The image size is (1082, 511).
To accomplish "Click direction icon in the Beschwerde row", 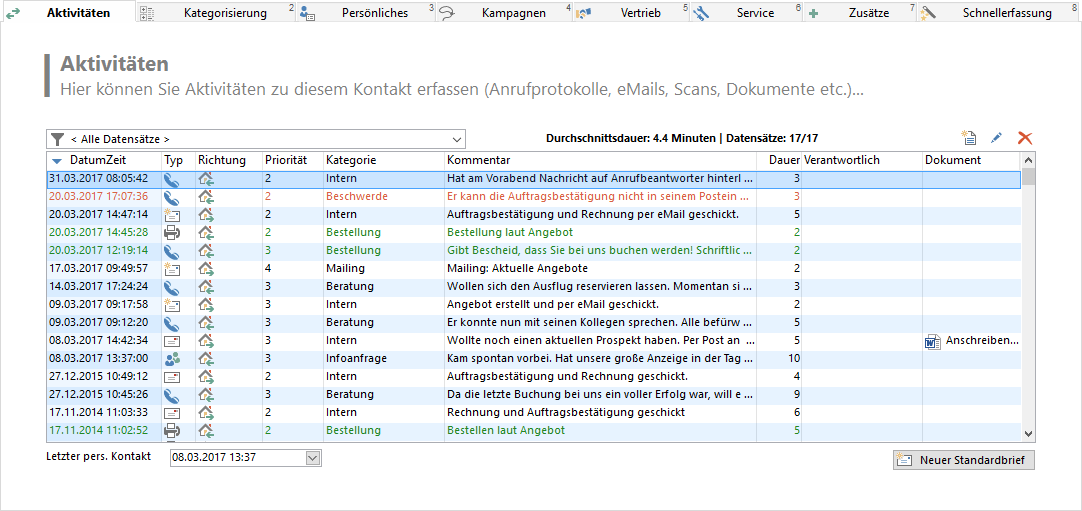I will (206, 197).
